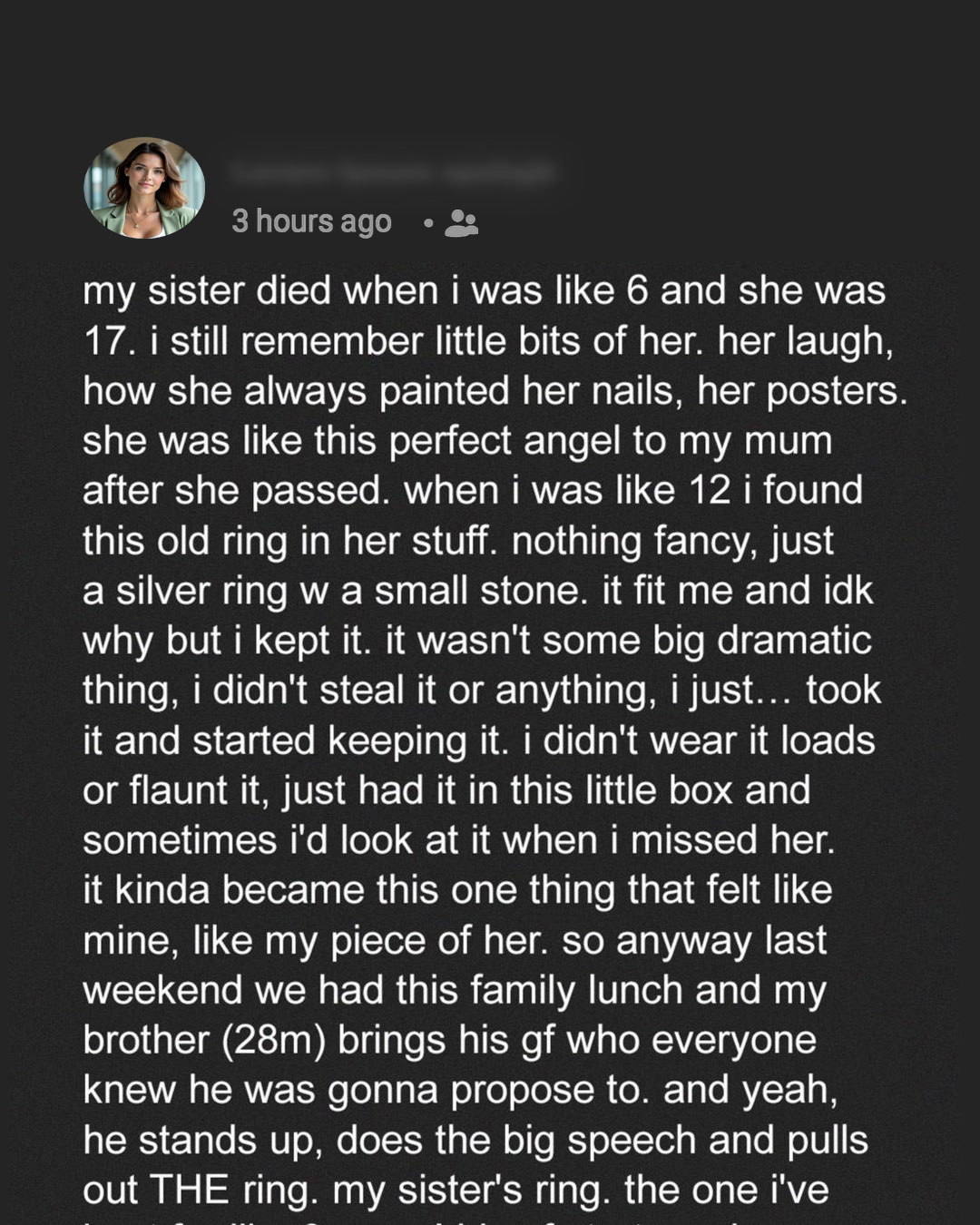
Task: Open the '3 hours ago' timestamp link
Action: point(311,221)
